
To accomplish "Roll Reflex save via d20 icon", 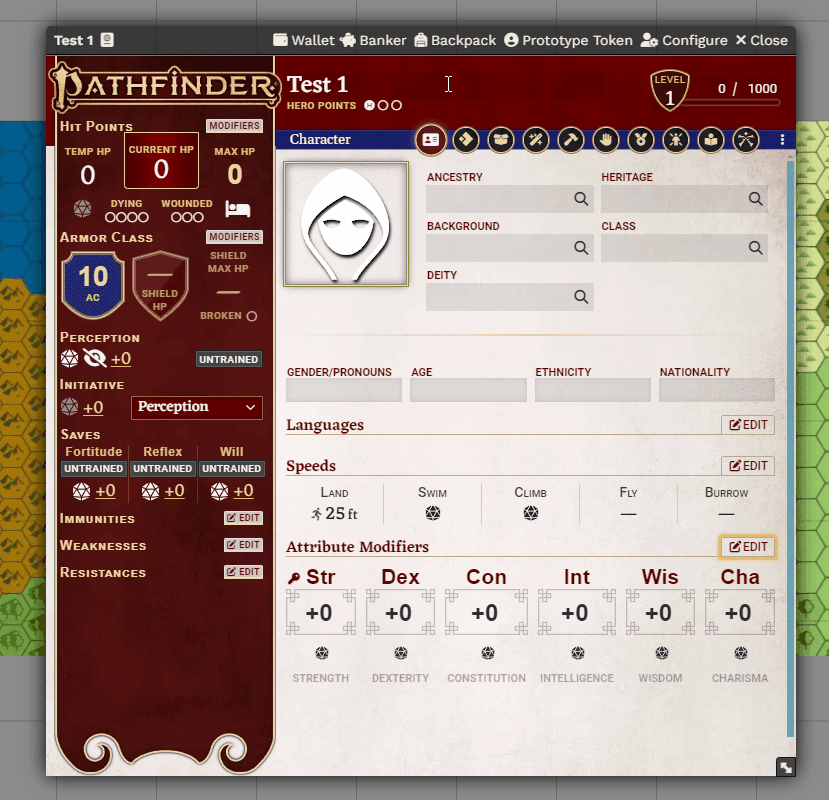I will click(151, 491).
